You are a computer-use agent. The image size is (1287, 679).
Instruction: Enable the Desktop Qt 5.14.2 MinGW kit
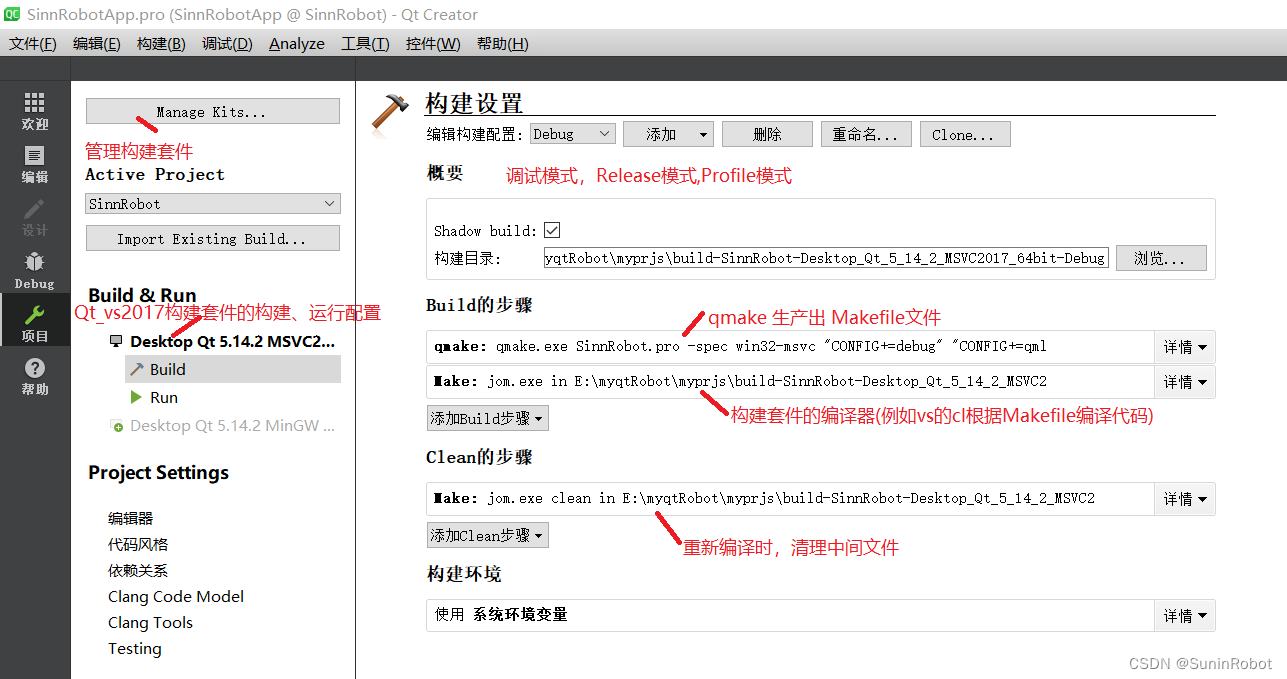coord(224,425)
